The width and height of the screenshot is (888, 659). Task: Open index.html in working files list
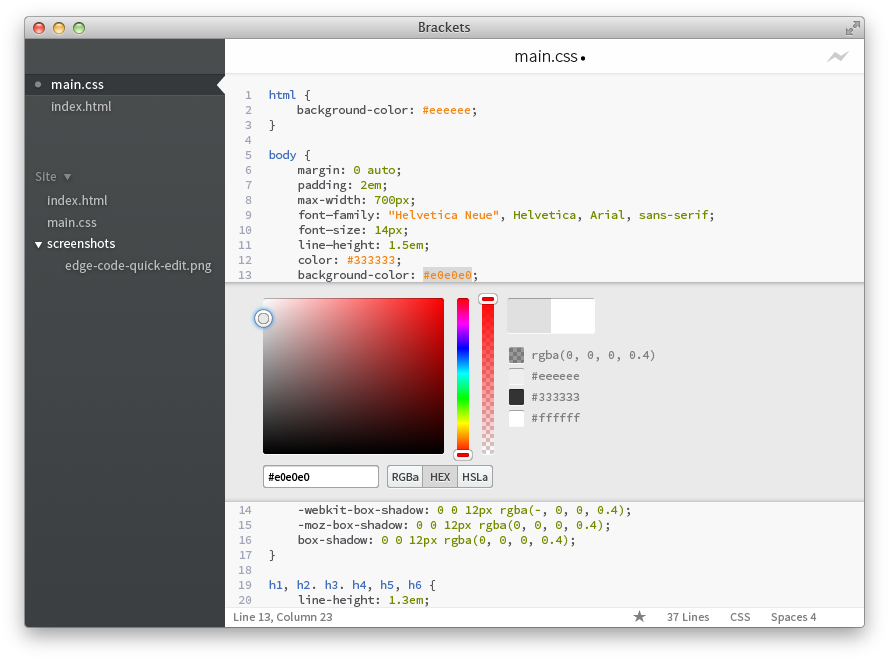pos(81,106)
